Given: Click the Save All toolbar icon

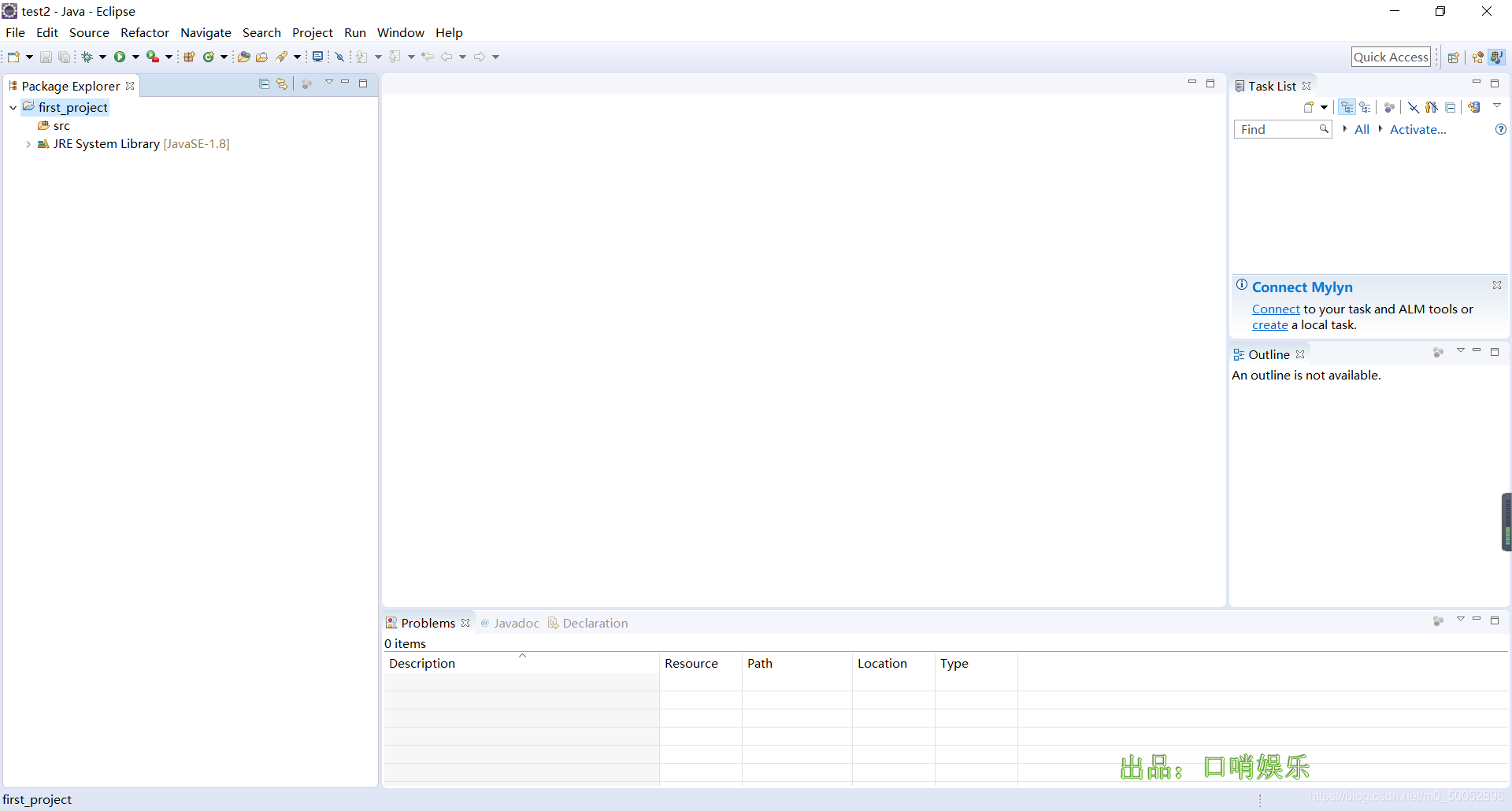Looking at the screenshot, I should [64, 57].
